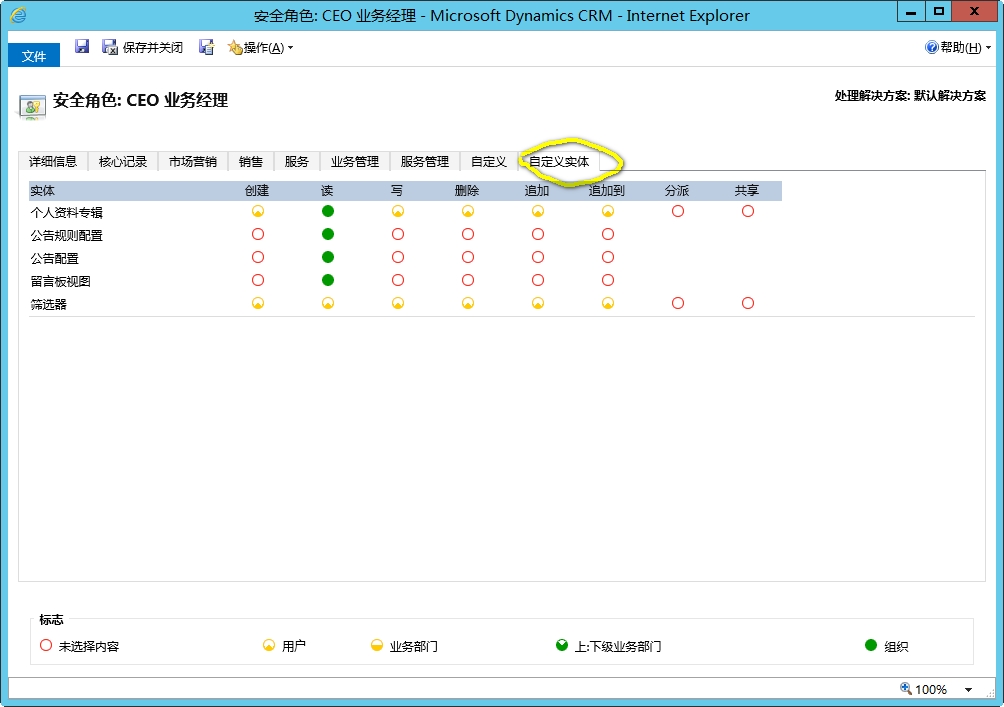Click the 筛选器 entity row label
This screenshot has height=707, width=1004.
(49, 305)
